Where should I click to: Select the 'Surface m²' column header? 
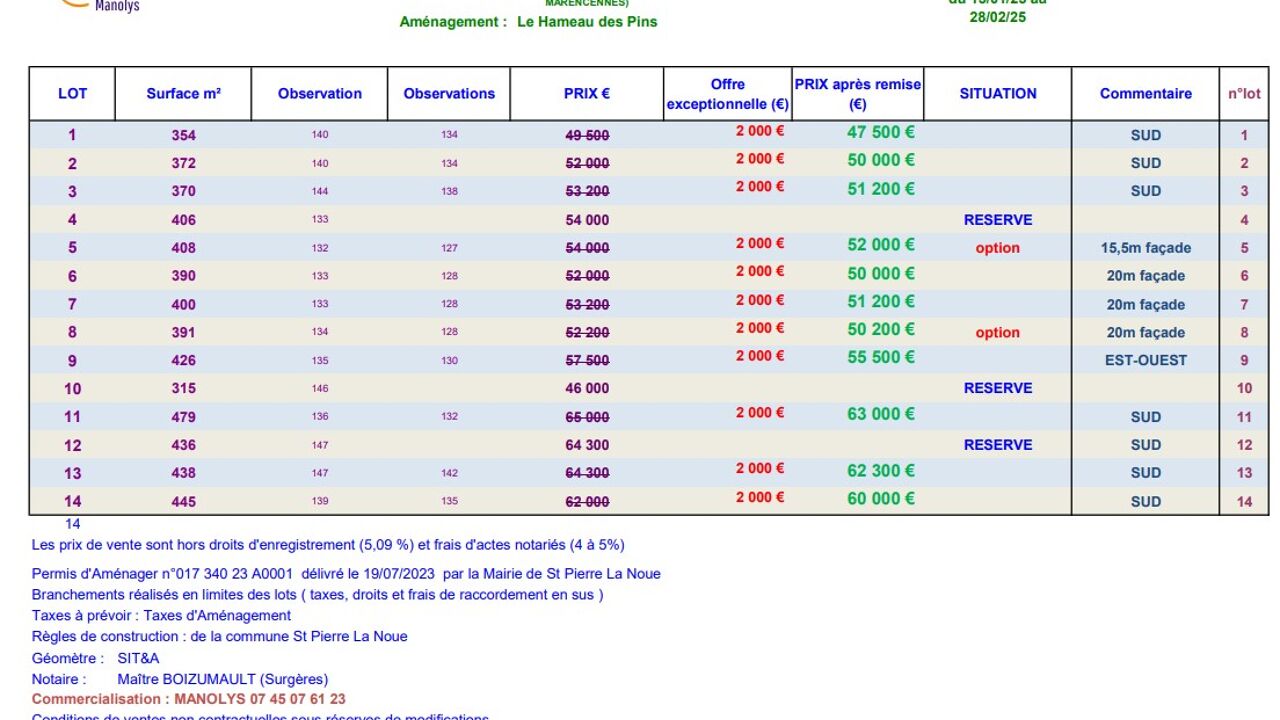[184, 94]
